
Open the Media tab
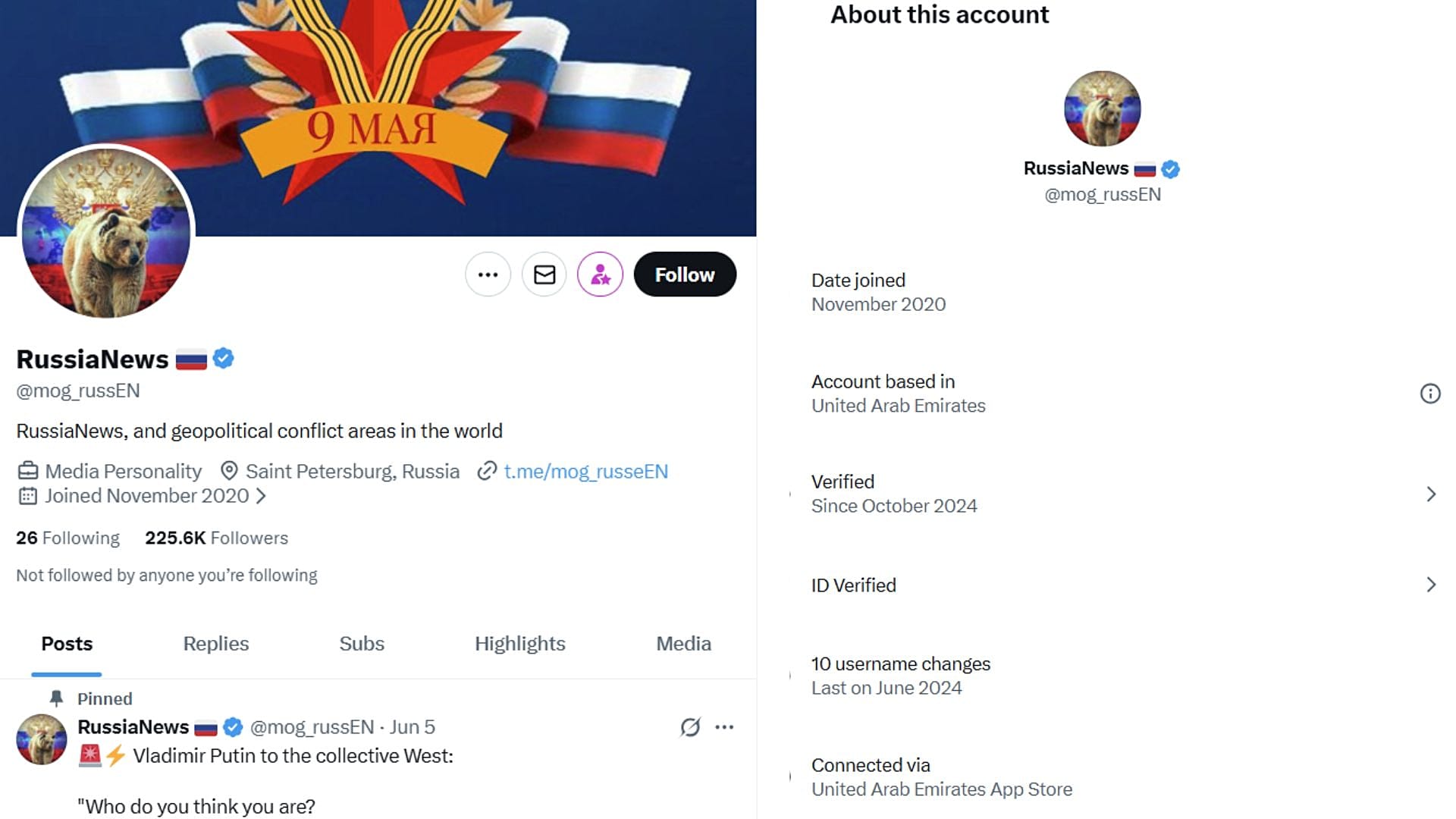[x=682, y=643]
